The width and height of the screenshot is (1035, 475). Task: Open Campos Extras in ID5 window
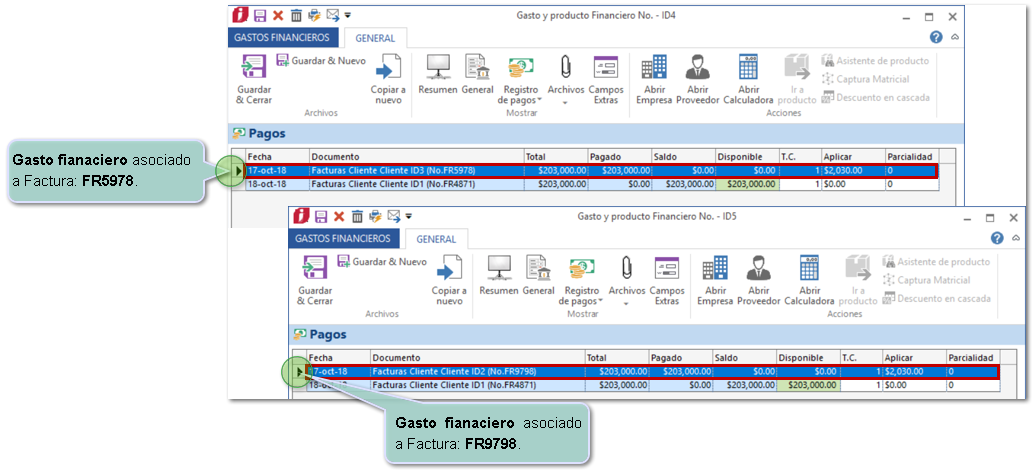pyautogui.click(x=667, y=281)
